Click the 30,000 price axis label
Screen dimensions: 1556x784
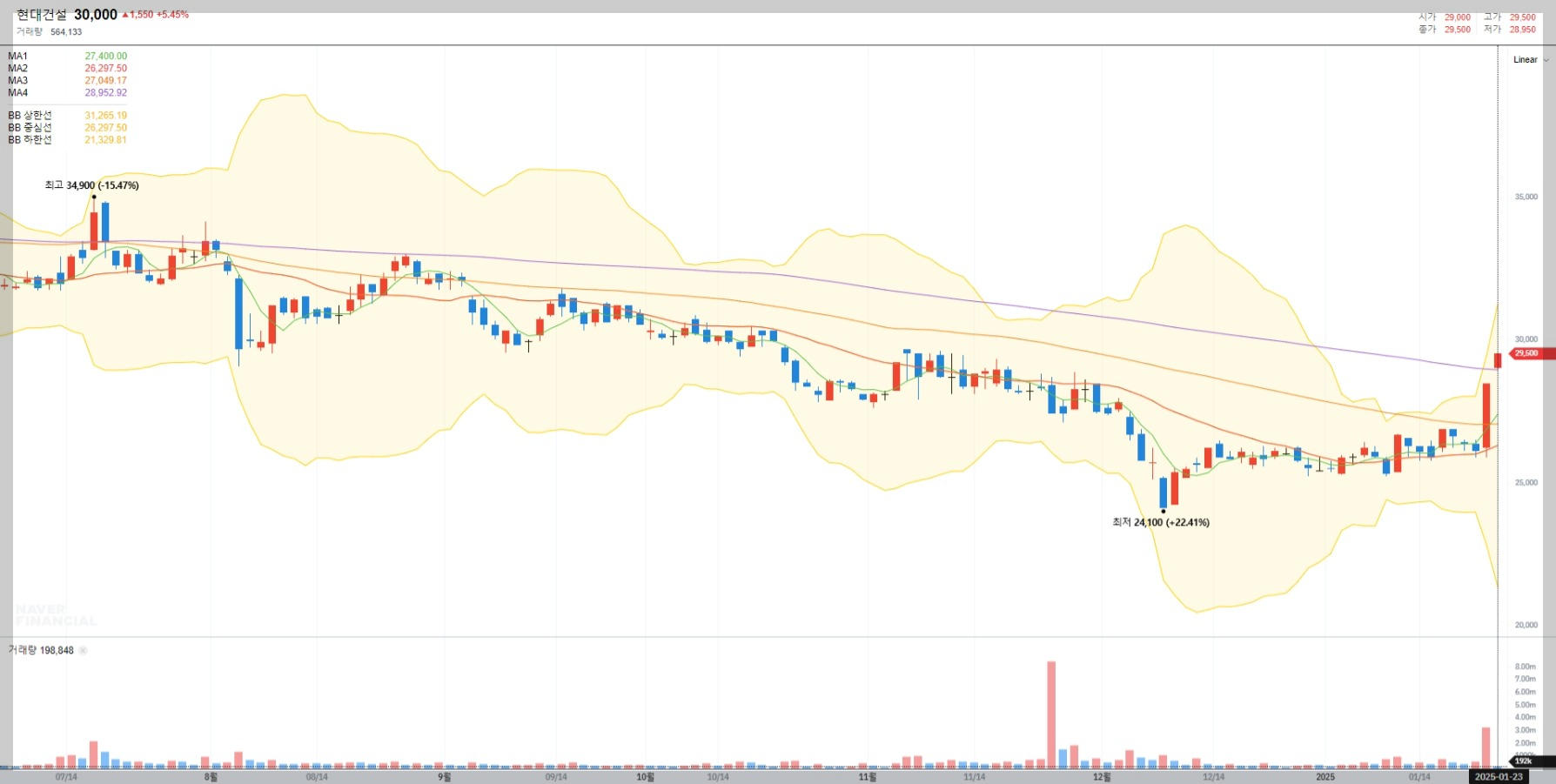[1526, 339]
